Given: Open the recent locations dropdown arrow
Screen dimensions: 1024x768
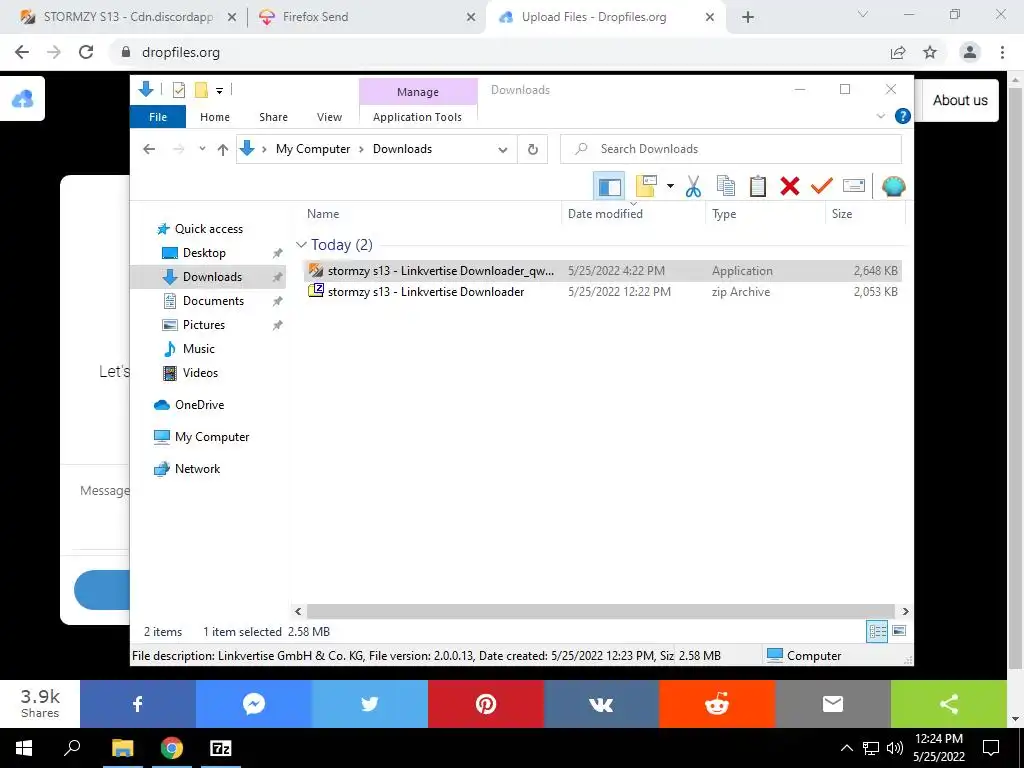Looking at the screenshot, I should tap(202, 149).
